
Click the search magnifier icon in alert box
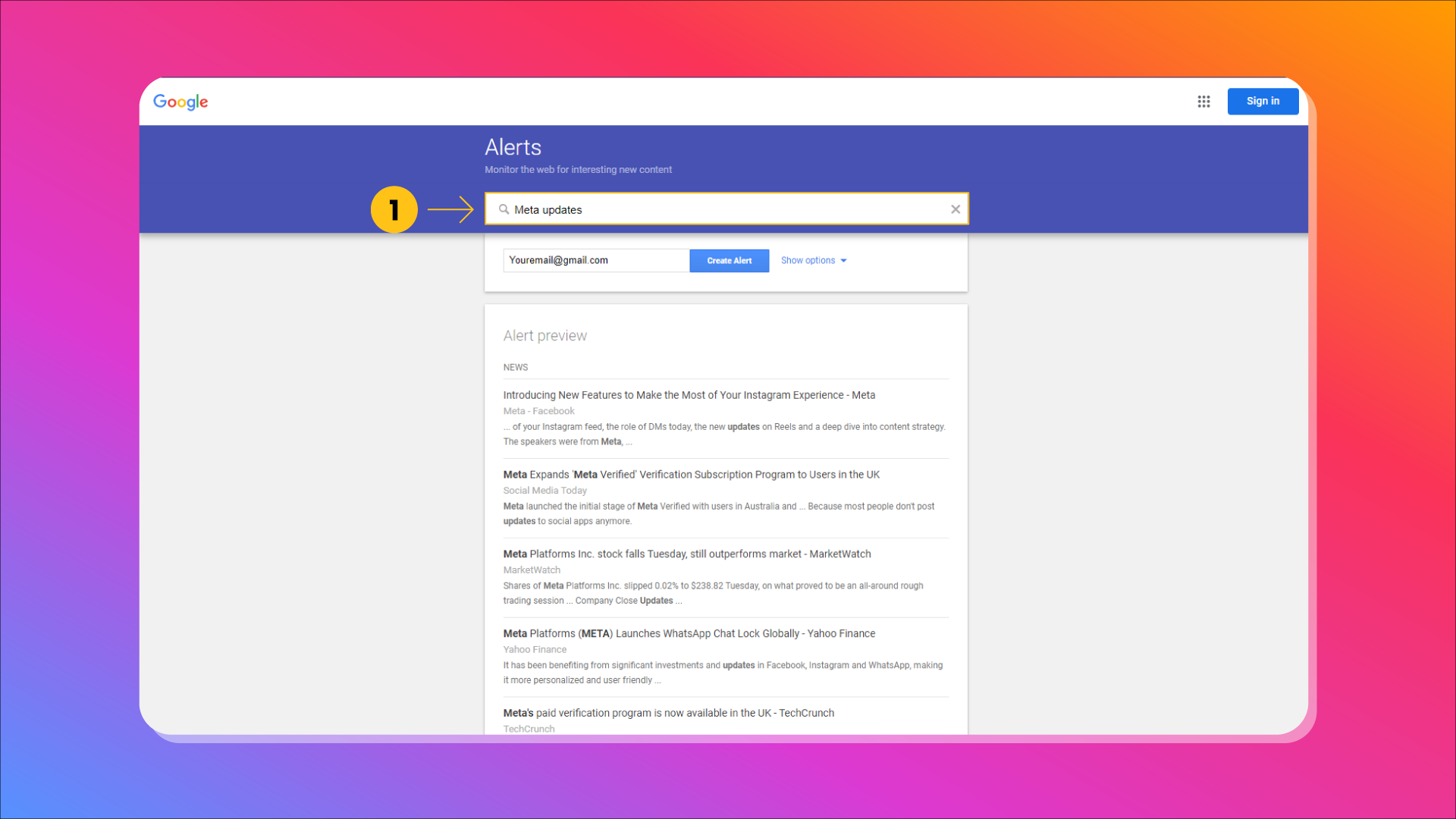coord(504,209)
